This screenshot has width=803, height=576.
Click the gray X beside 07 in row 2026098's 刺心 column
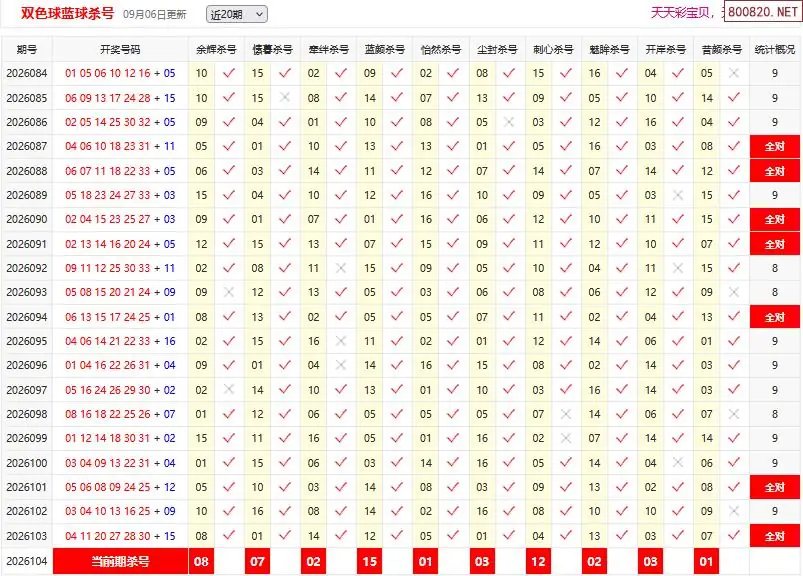[566, 414]
